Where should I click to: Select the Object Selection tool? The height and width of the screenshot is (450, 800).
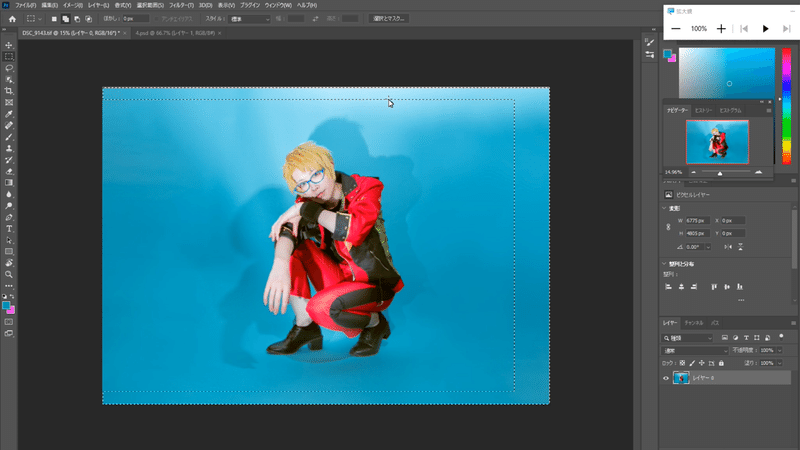[9, 80]
